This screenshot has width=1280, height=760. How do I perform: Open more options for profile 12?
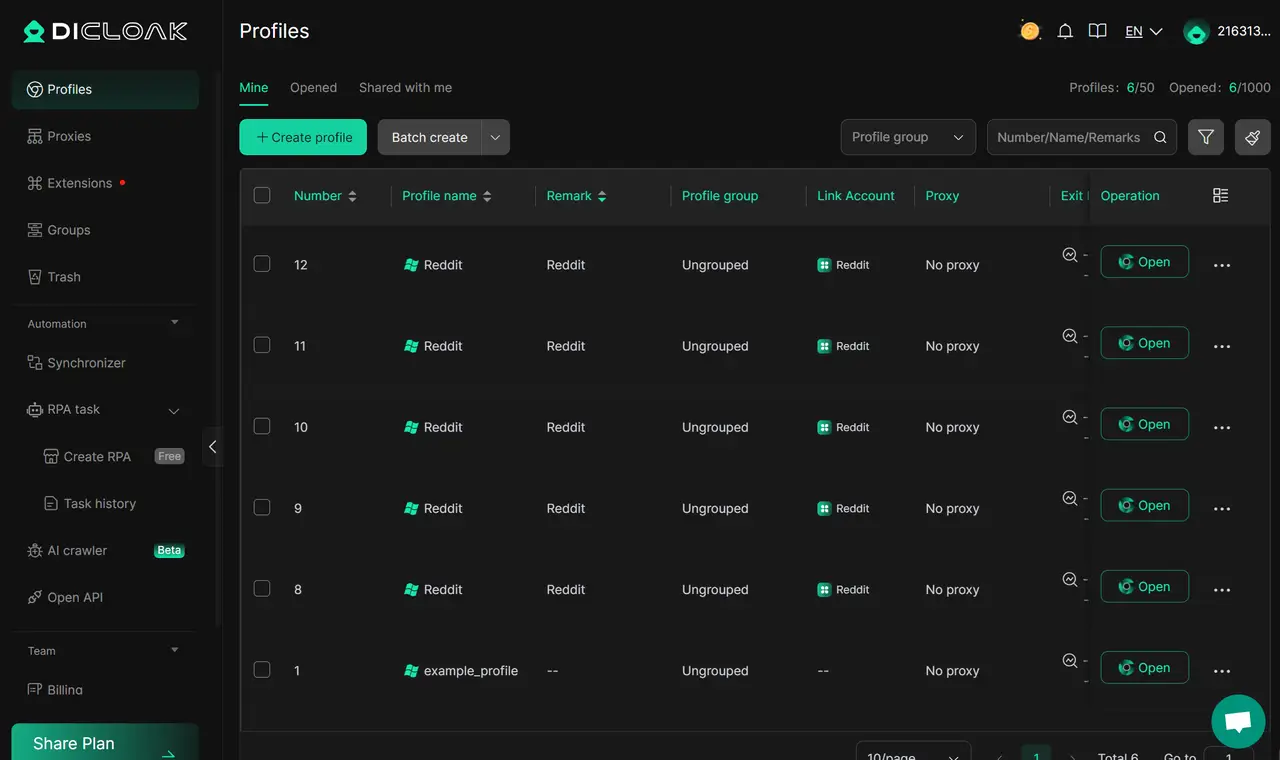(1221, 265)
